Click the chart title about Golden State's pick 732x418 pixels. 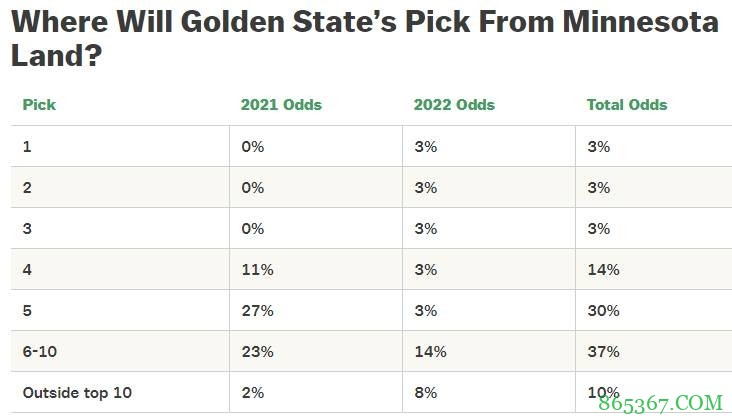pyautogui.click(x=365, y=39)
